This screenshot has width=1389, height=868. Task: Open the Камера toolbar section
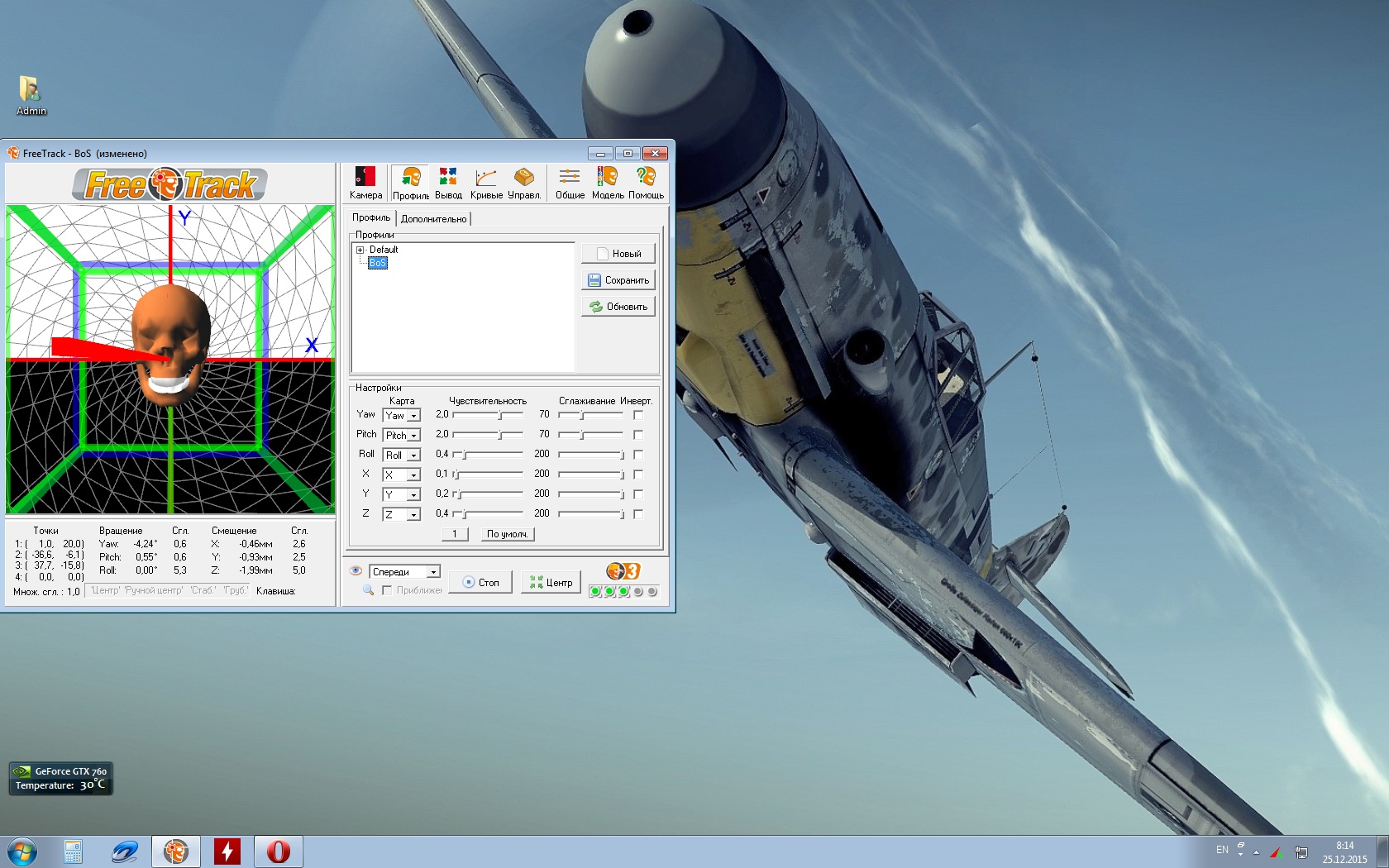click(365, 183)
